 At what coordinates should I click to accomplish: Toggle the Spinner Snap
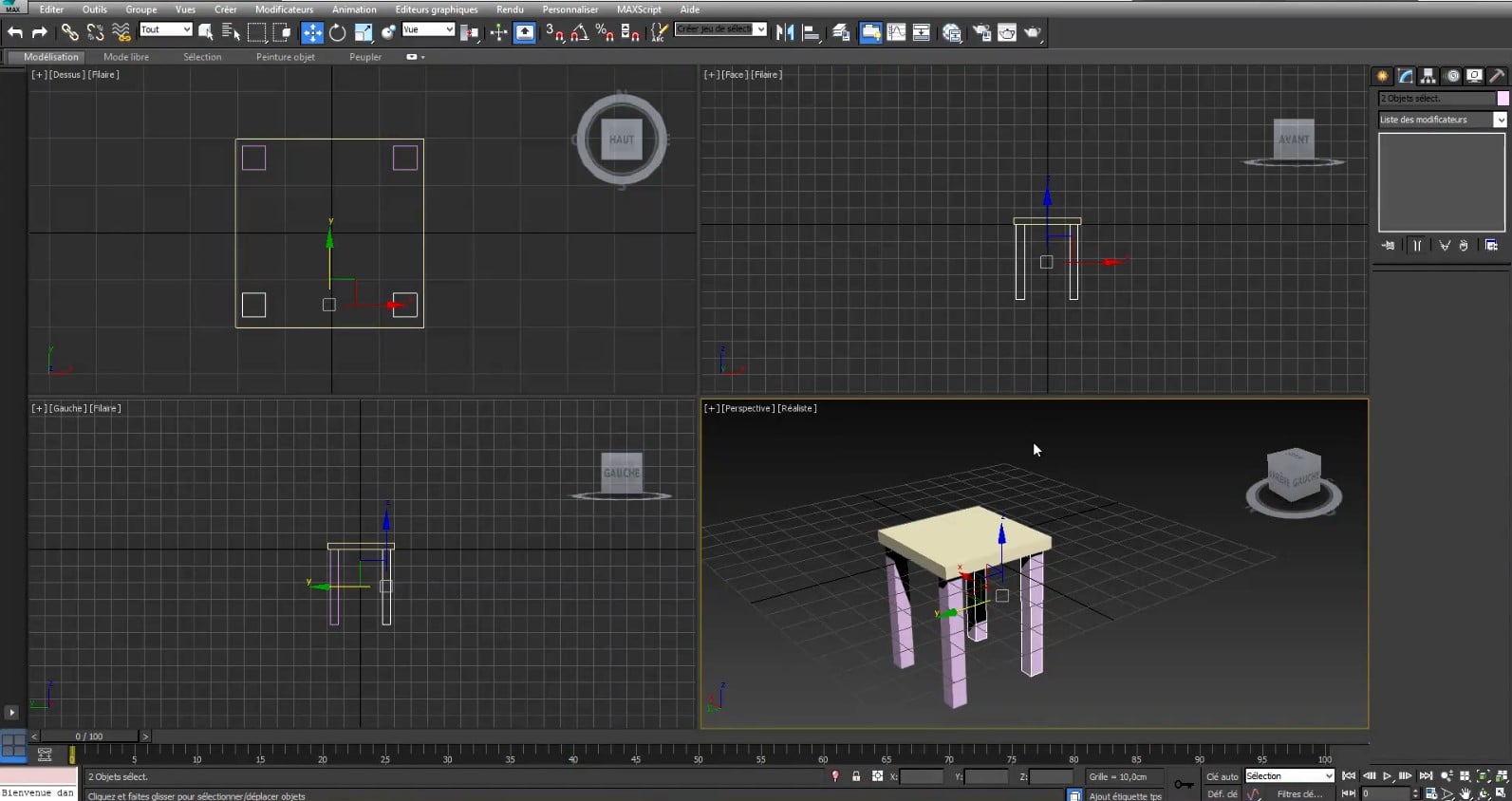tap(629, 32)
